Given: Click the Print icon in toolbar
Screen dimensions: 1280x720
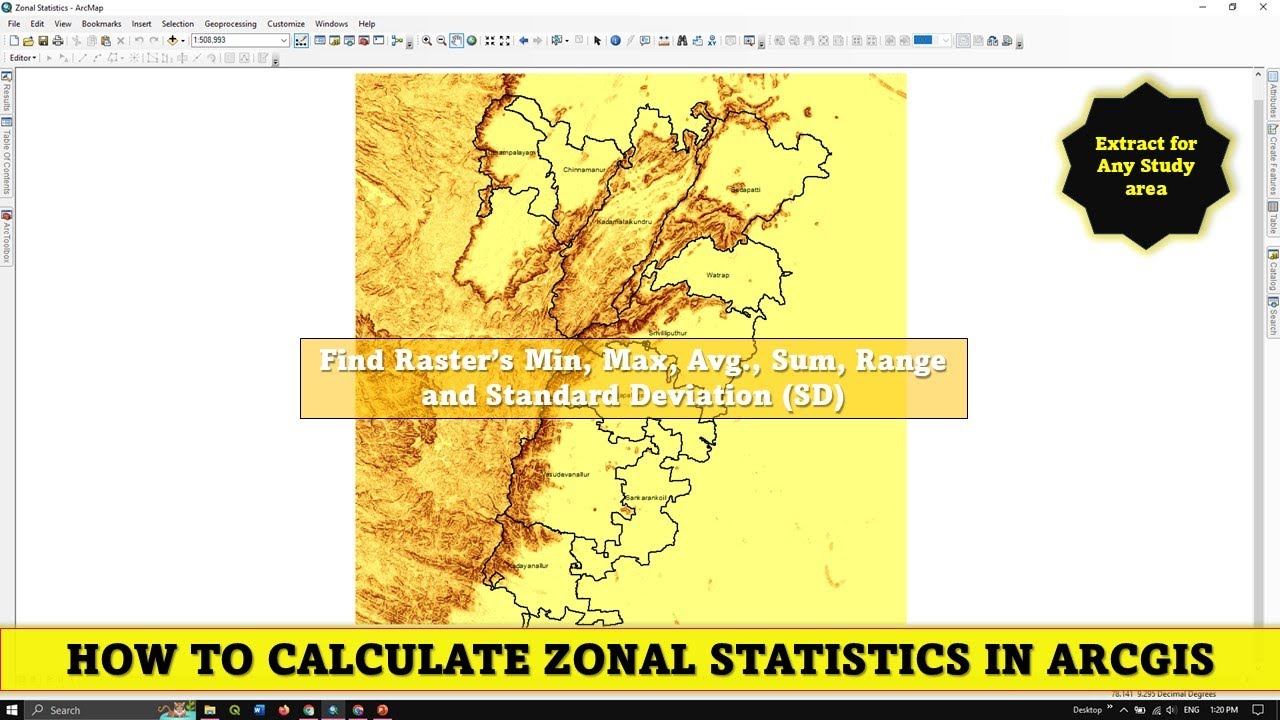Looking at the screenshot, I should (x=57, y=41).
